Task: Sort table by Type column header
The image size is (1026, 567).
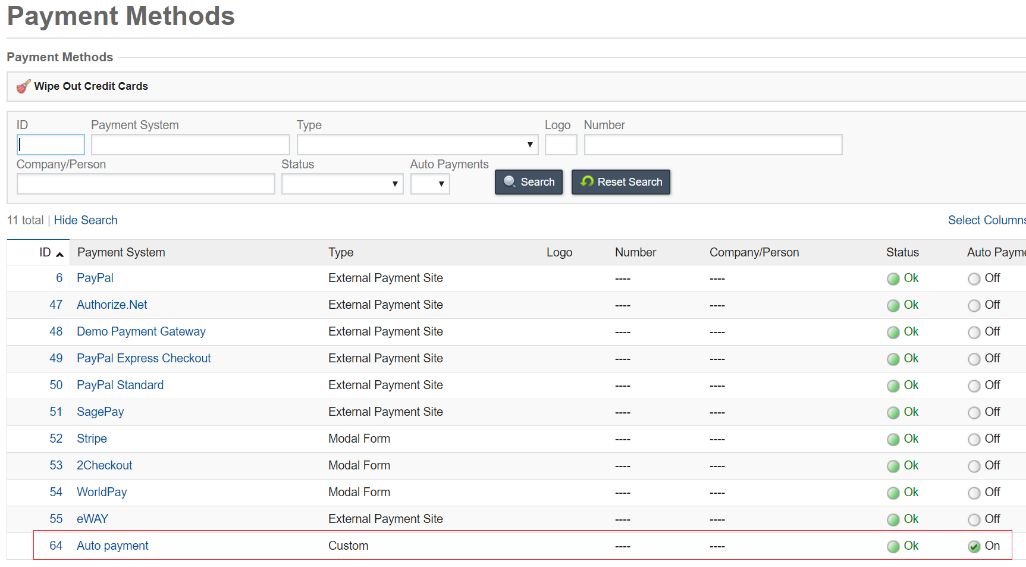Action: (341, 252)
